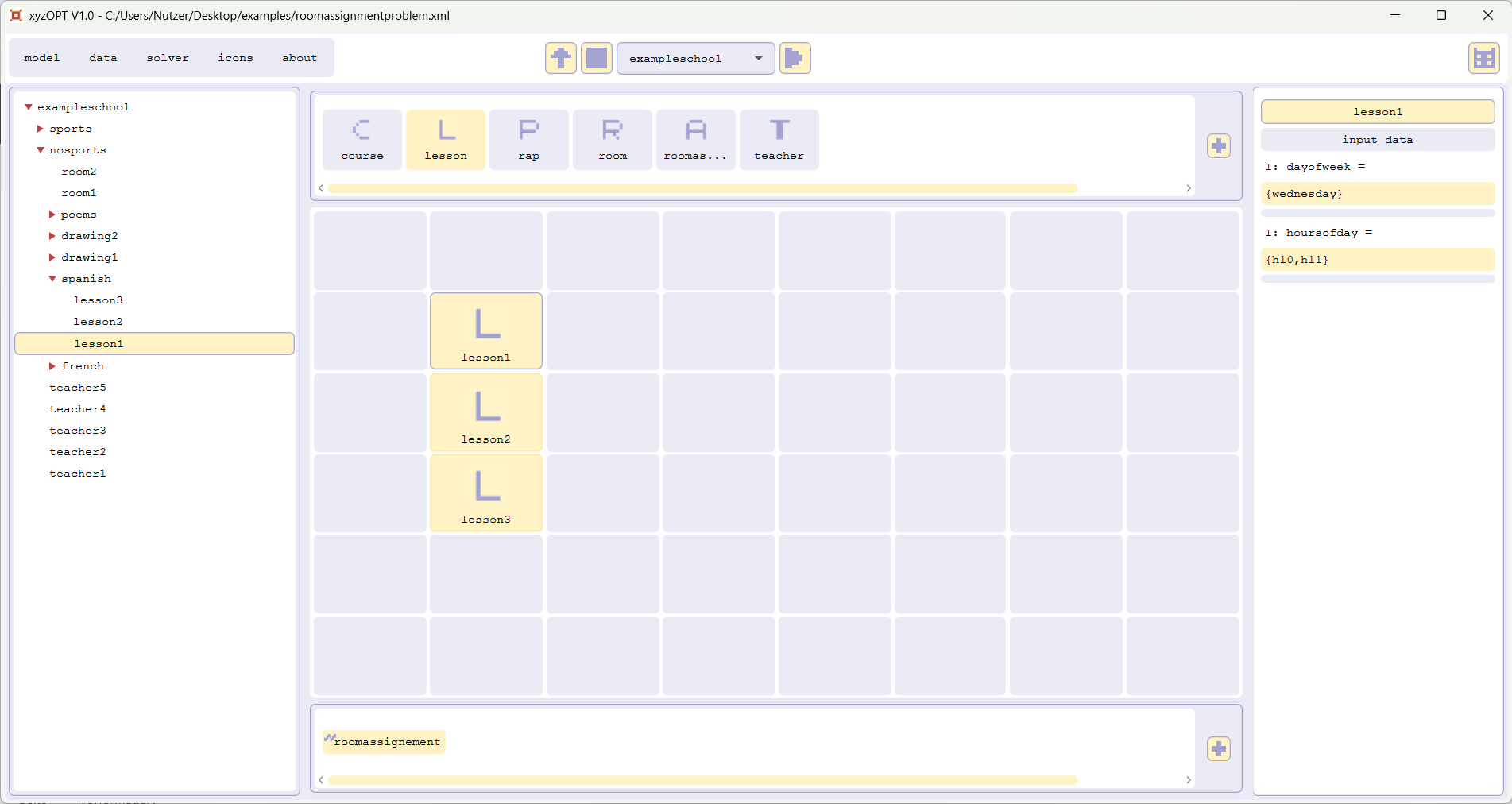Open the model menu
This screenshot has width=1512, height=804.
(x=42, y=58)
